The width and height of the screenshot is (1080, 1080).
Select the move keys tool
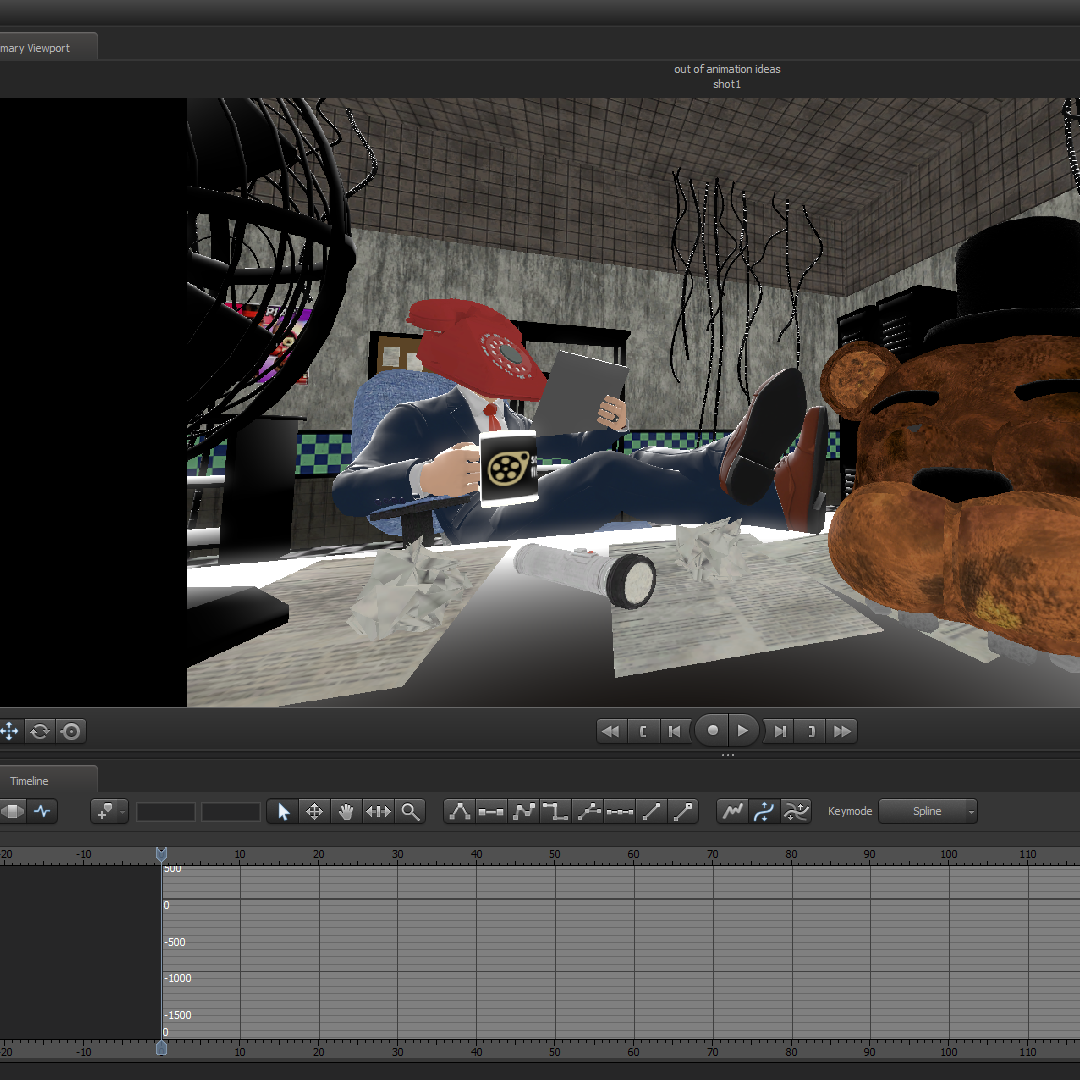(x=314, y=812)
